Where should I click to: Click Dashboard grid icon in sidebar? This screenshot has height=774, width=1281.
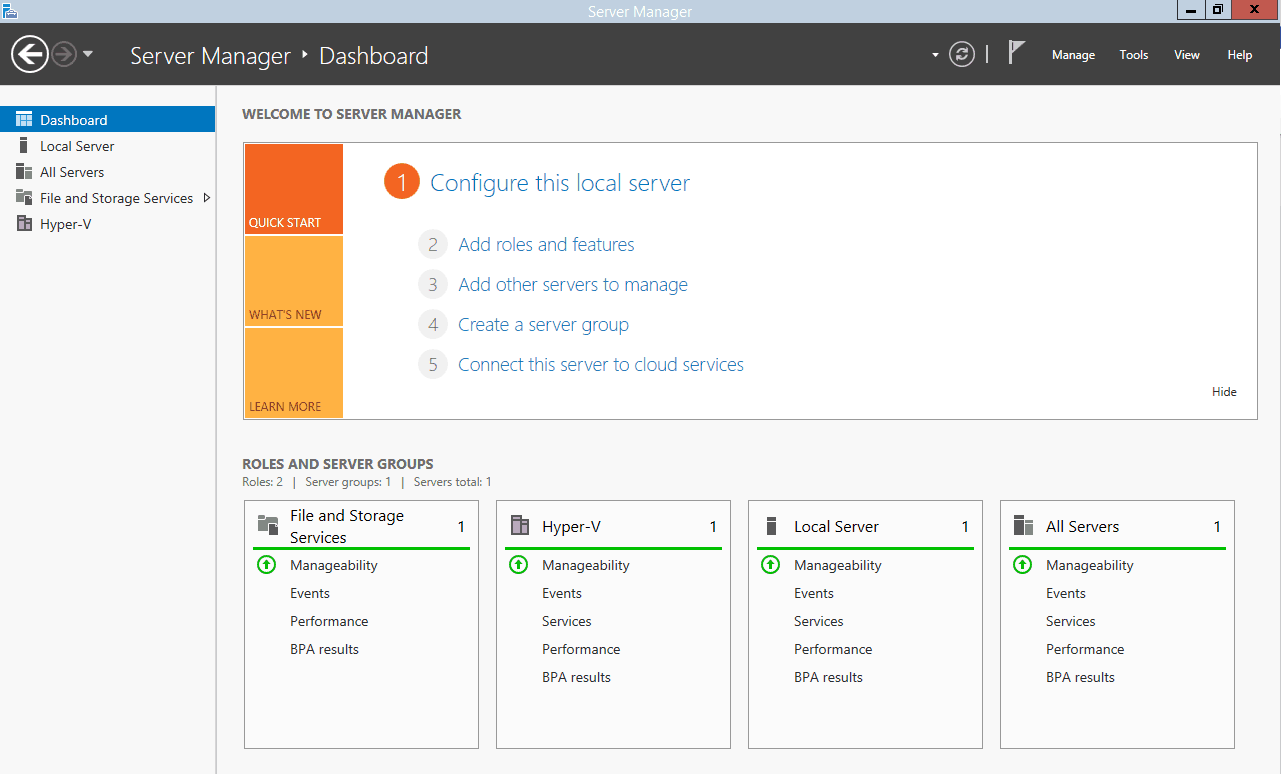24,119
